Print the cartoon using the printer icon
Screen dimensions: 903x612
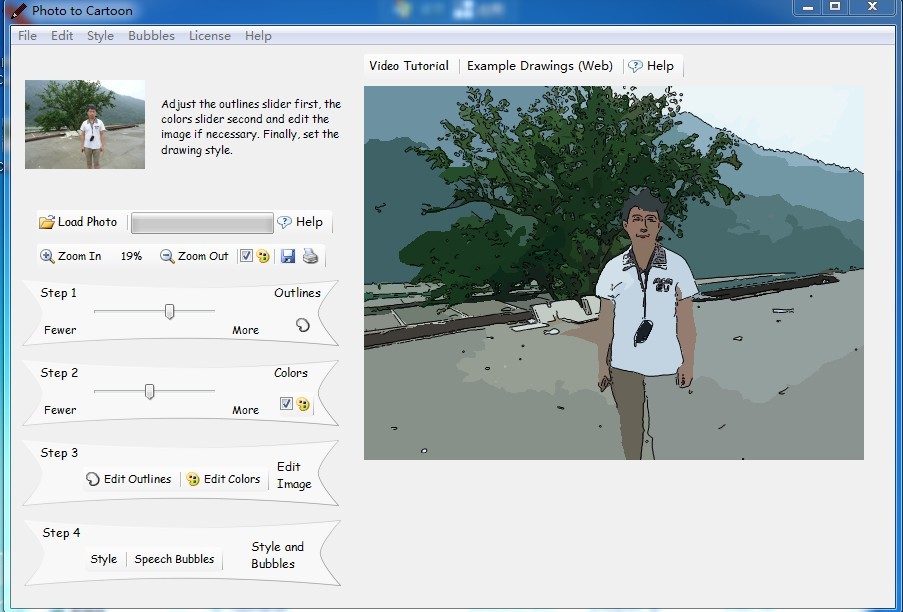310,256
